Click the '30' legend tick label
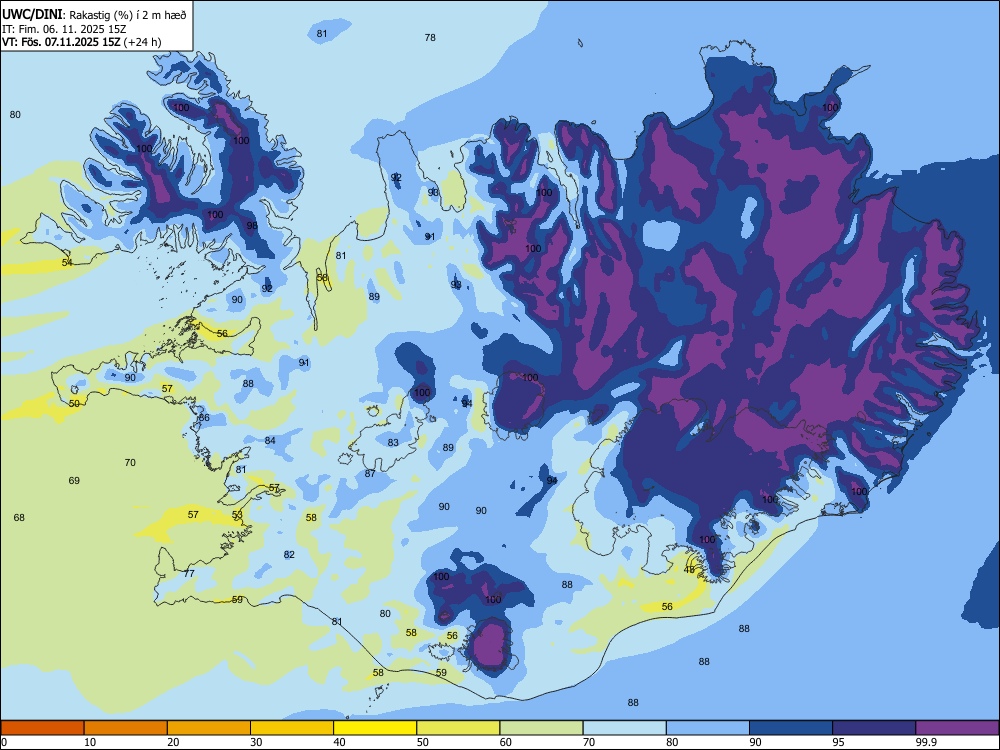 click(256, 742)
